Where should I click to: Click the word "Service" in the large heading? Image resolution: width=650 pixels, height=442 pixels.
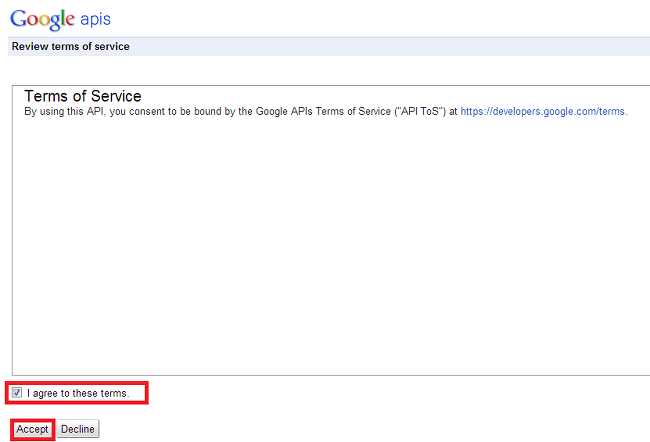(116, 96)
